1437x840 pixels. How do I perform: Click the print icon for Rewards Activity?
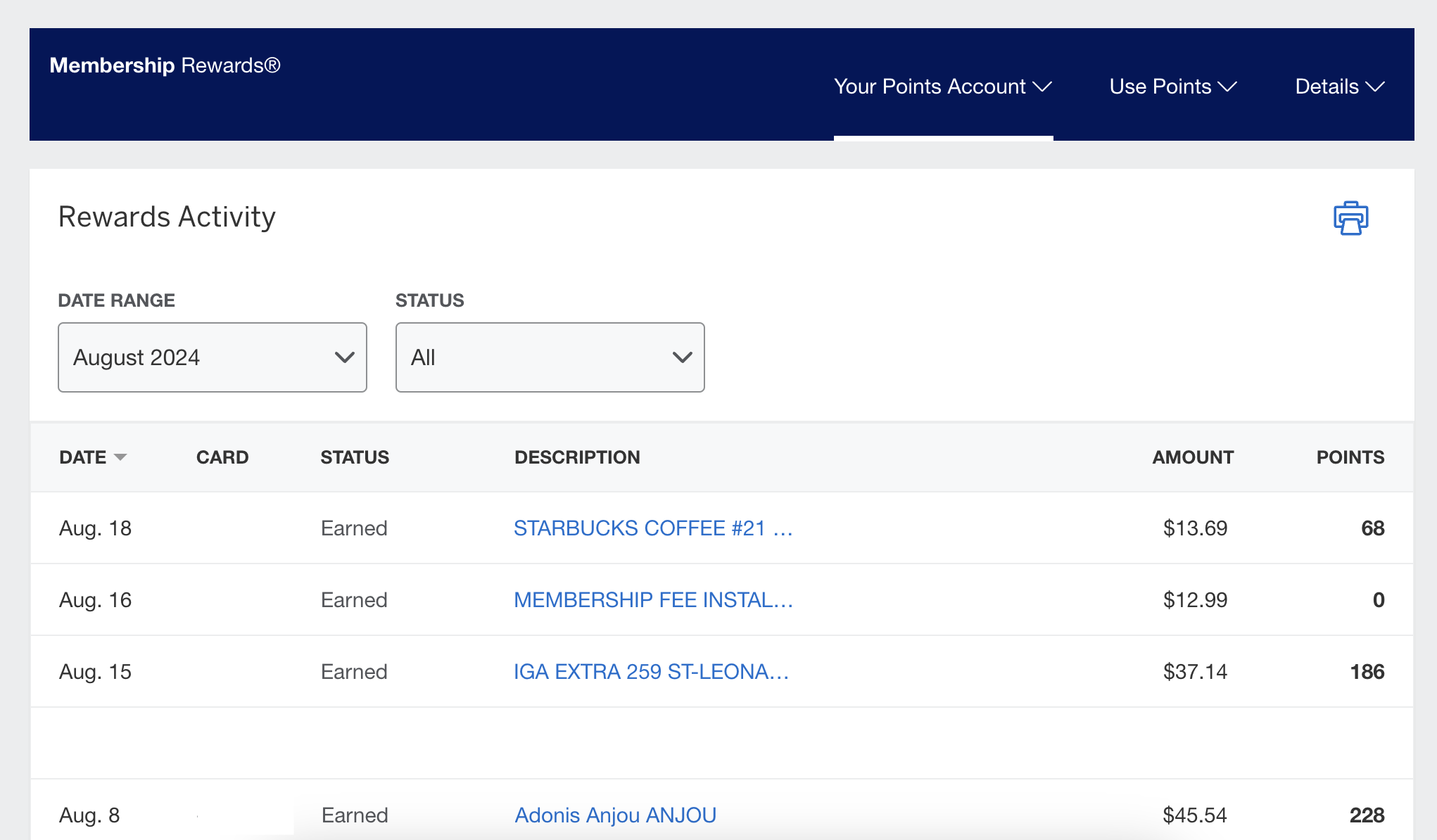[1350, 218]
